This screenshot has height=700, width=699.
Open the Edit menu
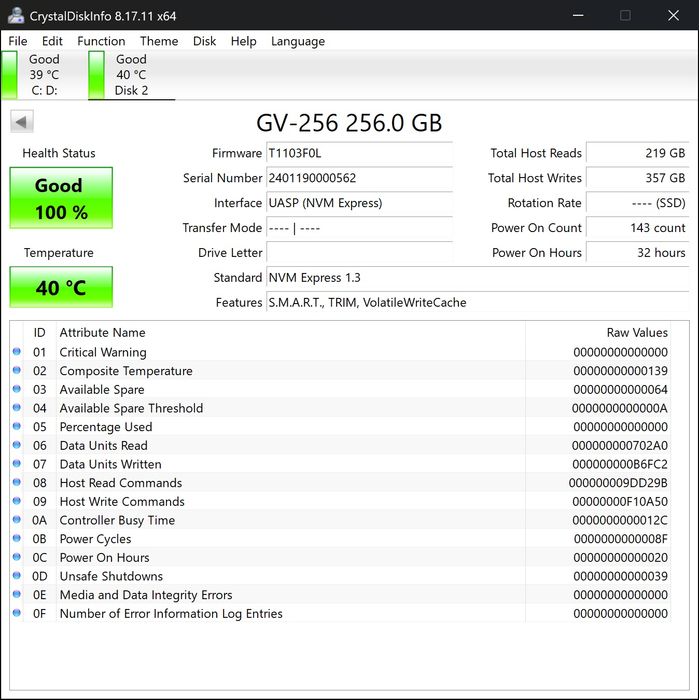click(x=52, y=41)
